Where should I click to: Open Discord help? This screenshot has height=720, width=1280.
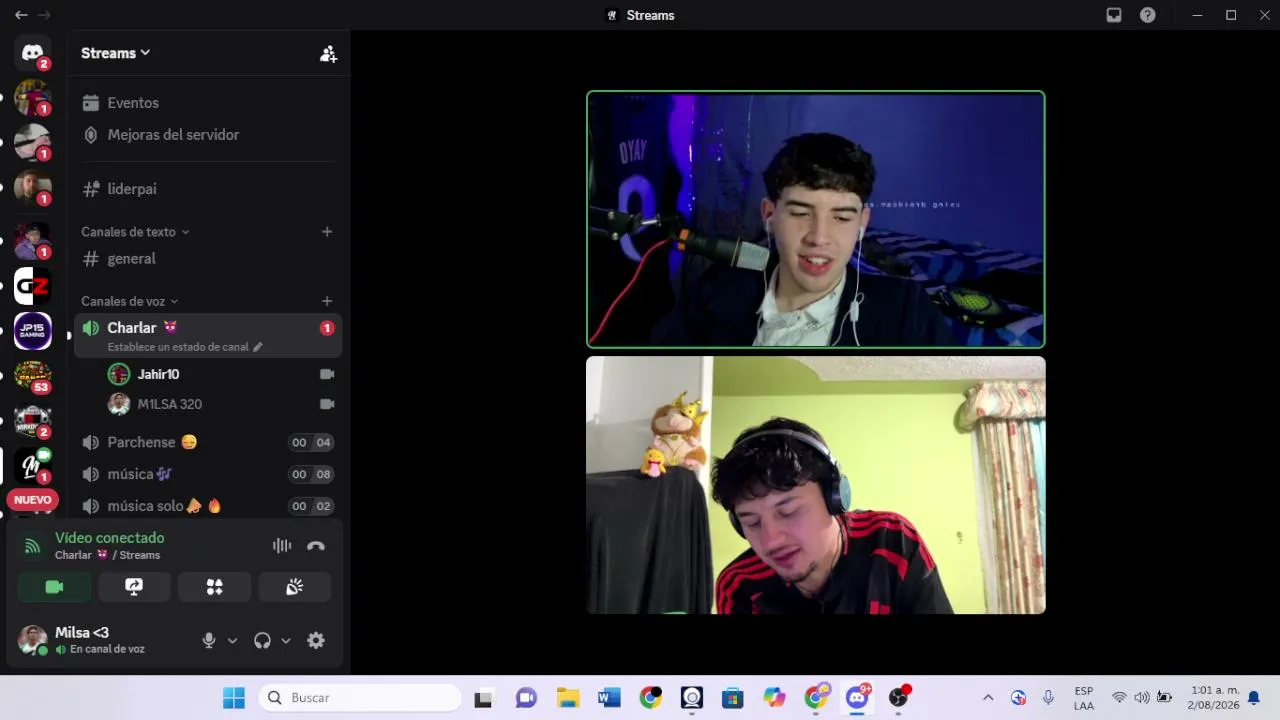point(1148,15)
